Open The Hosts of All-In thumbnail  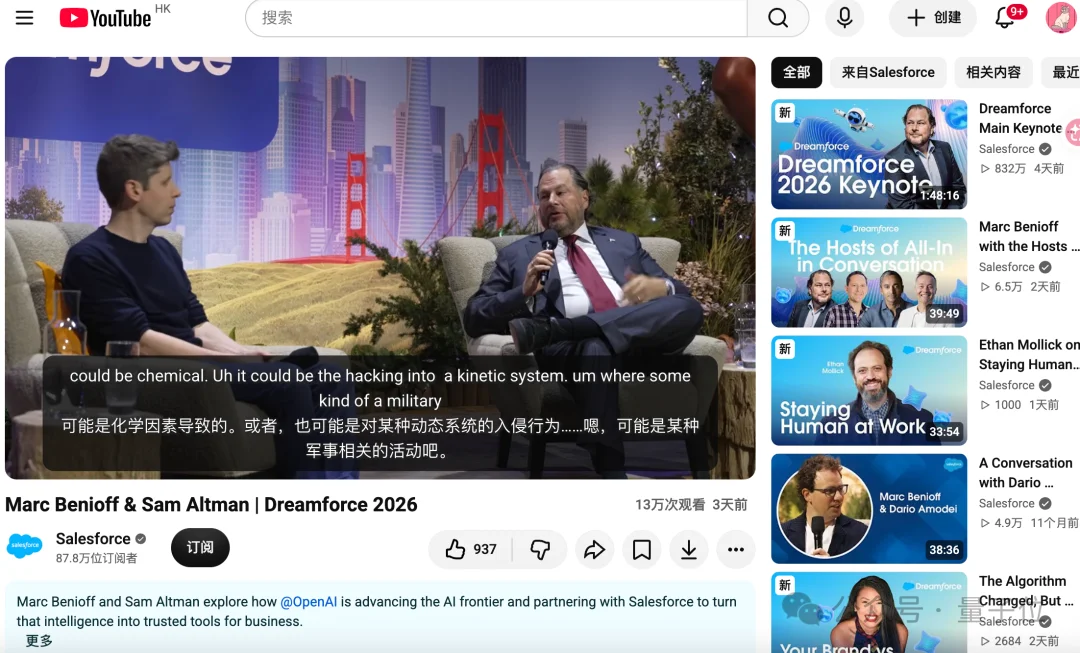(869, 272)
